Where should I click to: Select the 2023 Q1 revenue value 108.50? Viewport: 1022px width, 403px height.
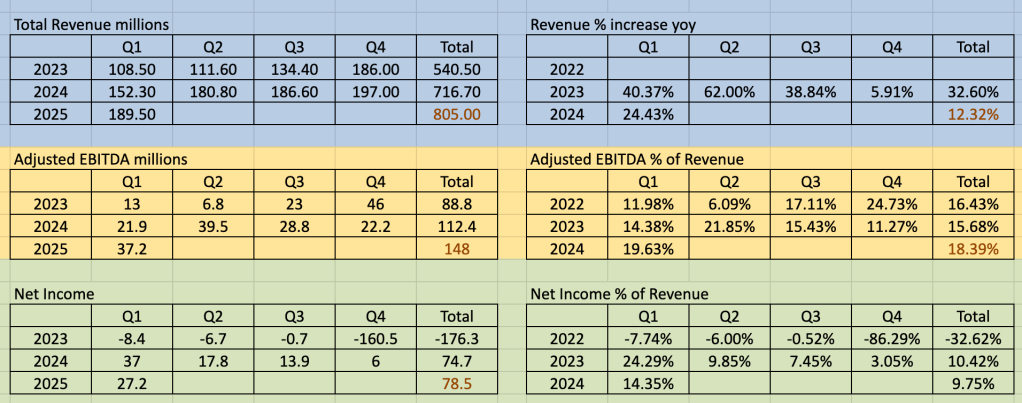[x=132, y=69]
